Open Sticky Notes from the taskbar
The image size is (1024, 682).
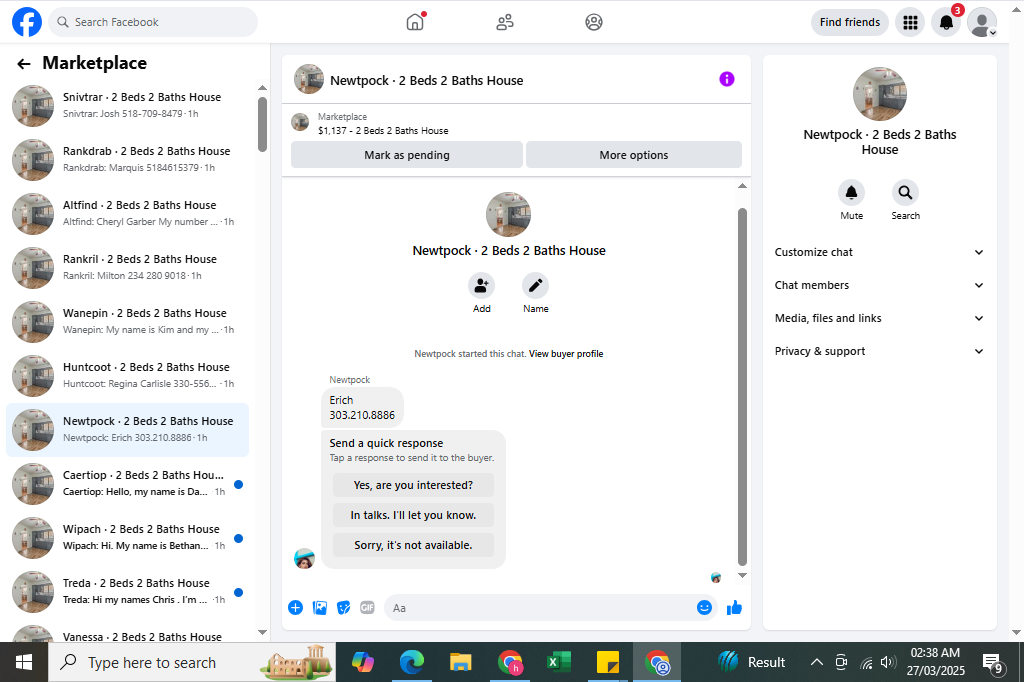[608, 662]
